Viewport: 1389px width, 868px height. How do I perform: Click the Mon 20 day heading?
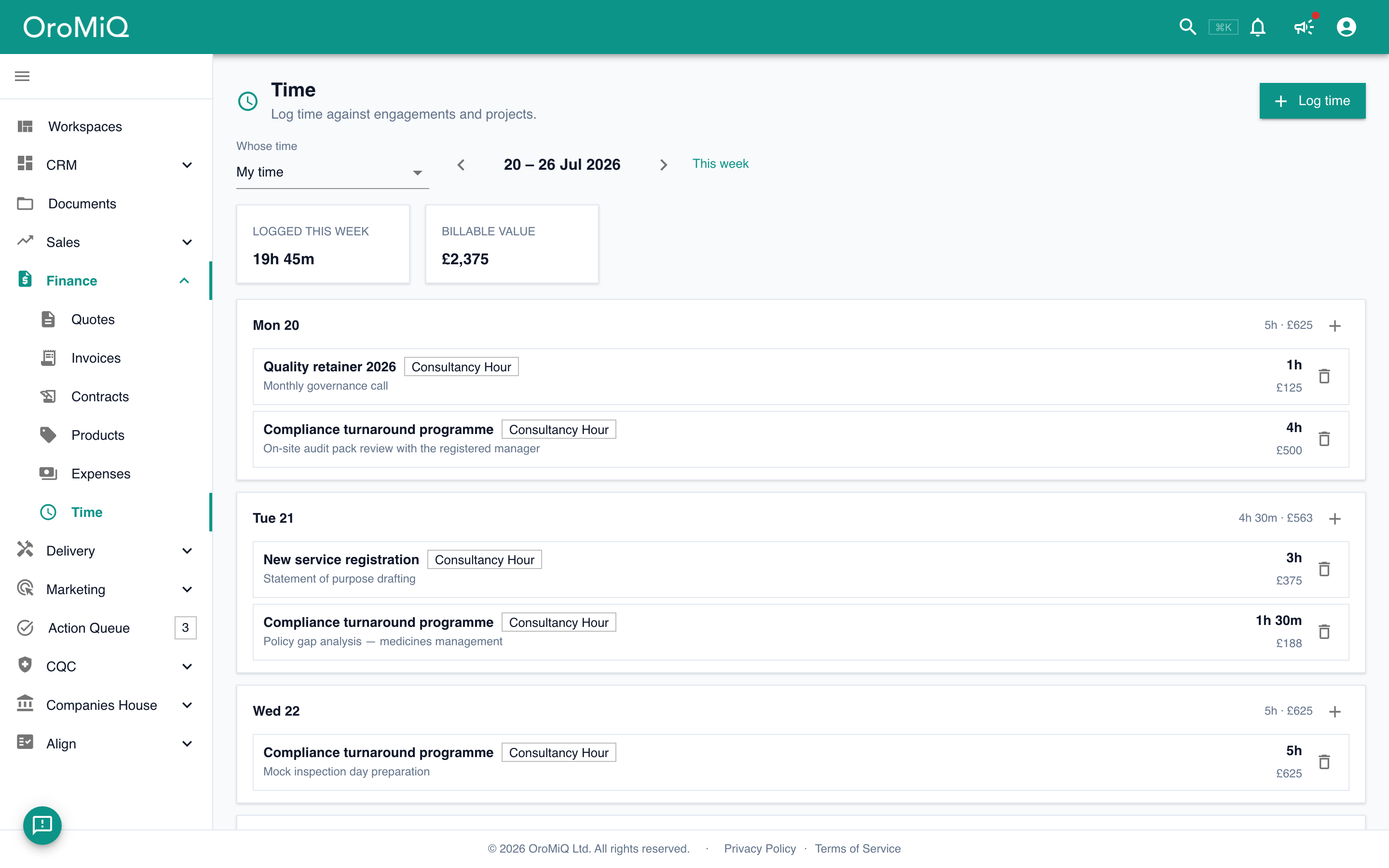coord(276,325)
